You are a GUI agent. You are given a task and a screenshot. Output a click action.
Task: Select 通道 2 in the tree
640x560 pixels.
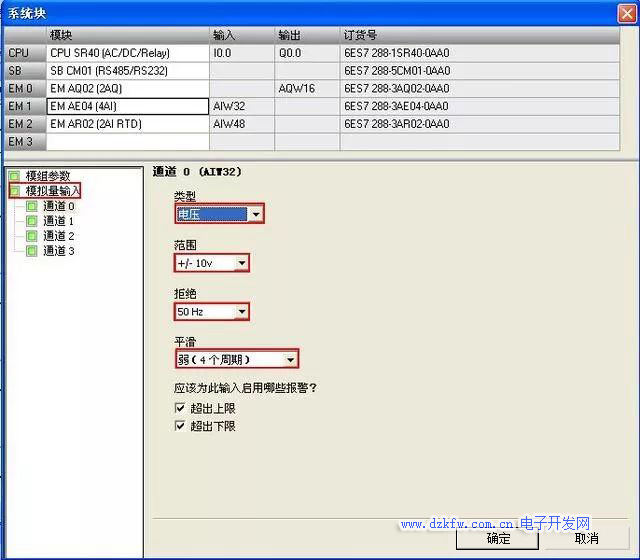pos(59,236)
